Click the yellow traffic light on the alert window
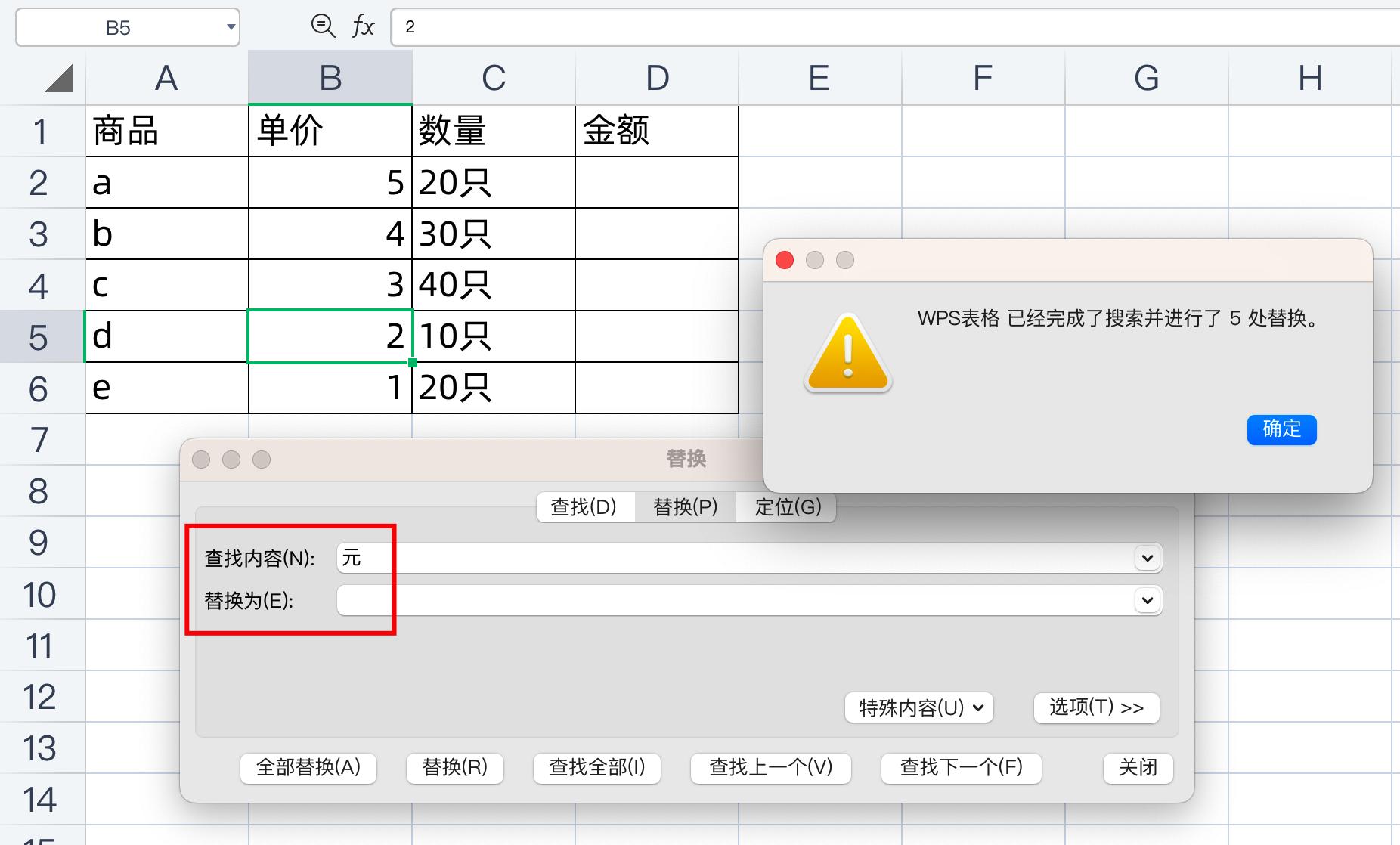The height and width of the screenshot is (845, 1400). pos(816,259)
